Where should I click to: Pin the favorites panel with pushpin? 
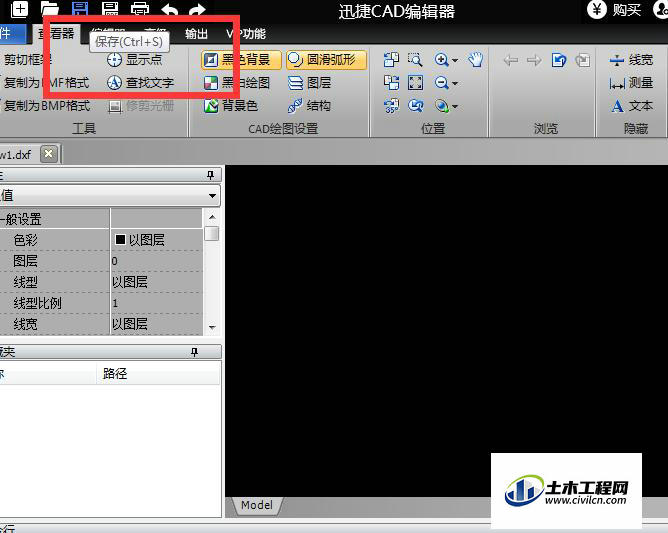coord(194,352)
